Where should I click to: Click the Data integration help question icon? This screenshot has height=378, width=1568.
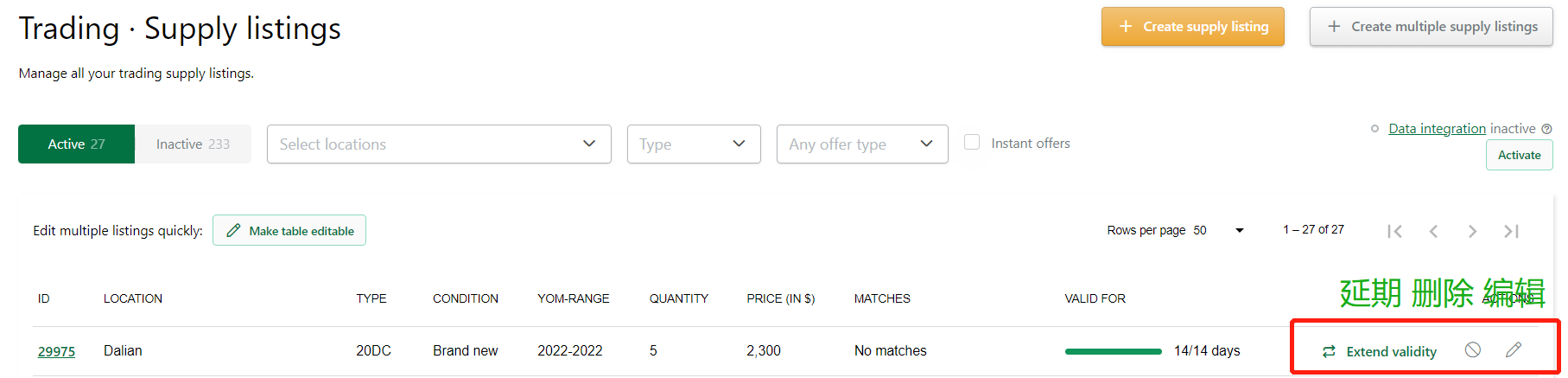click(x=1546, y=129)
